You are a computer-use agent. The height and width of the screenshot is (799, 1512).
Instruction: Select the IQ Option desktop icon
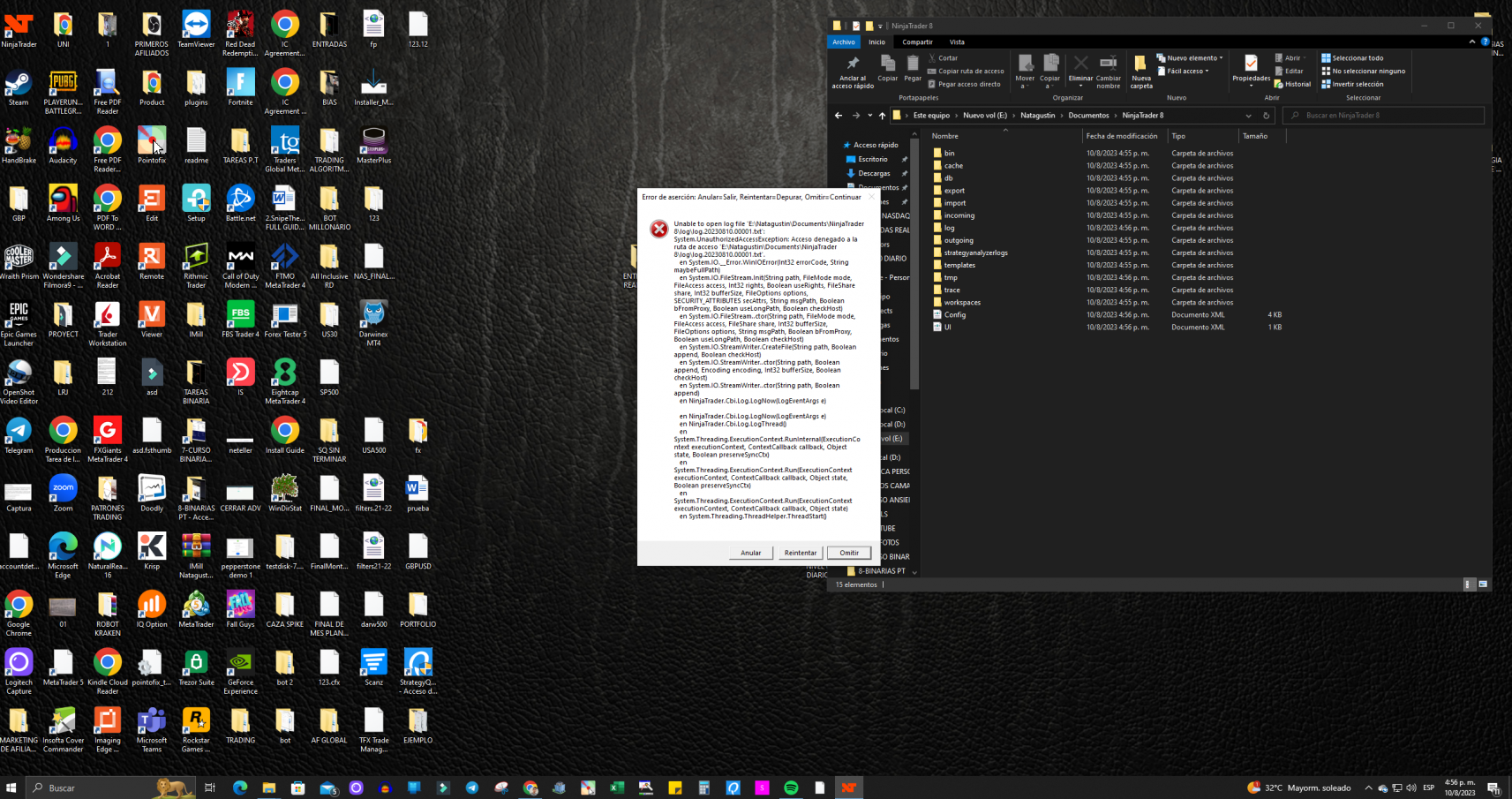tap(152, 610)
